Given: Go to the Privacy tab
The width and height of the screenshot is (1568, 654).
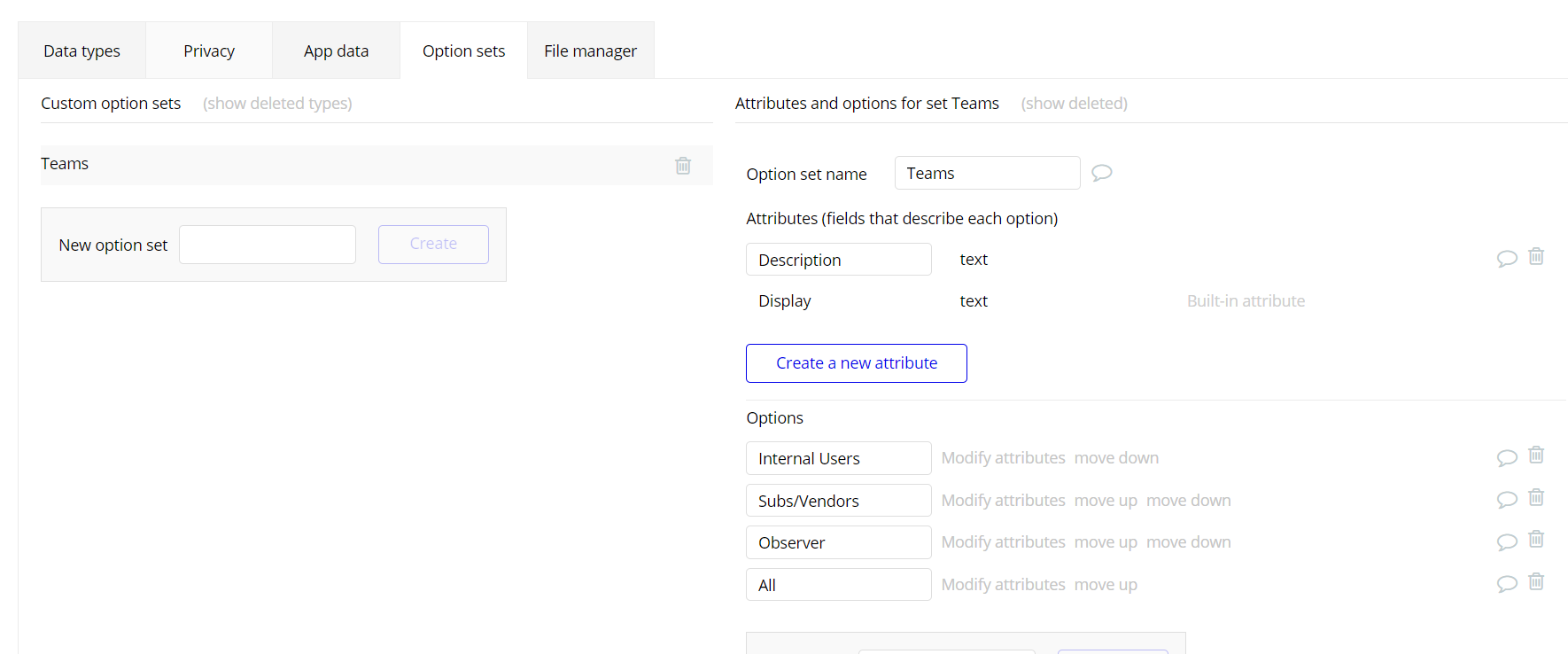Looking at the screenshot, I should click(x=209, y=51).
